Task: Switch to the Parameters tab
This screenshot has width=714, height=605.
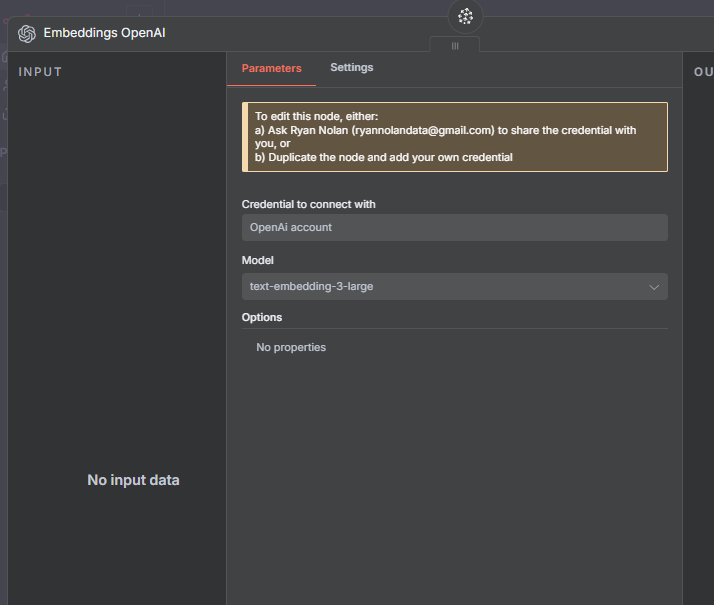Action: pos(271,68)
